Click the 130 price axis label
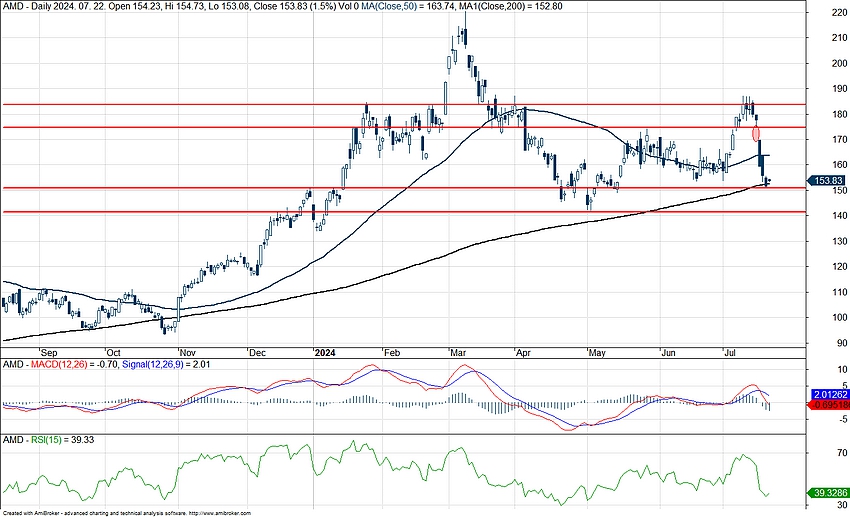The image size is (850, 517). coord(839,241)
